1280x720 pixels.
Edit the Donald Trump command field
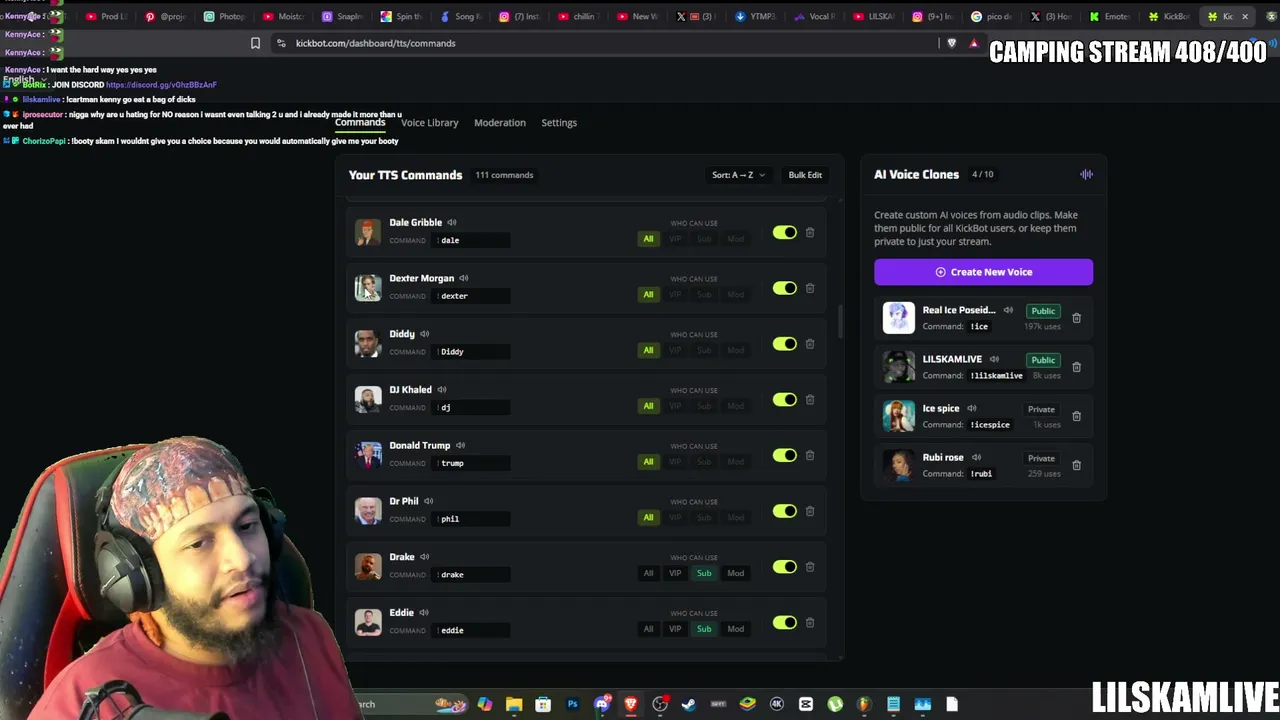473,463
